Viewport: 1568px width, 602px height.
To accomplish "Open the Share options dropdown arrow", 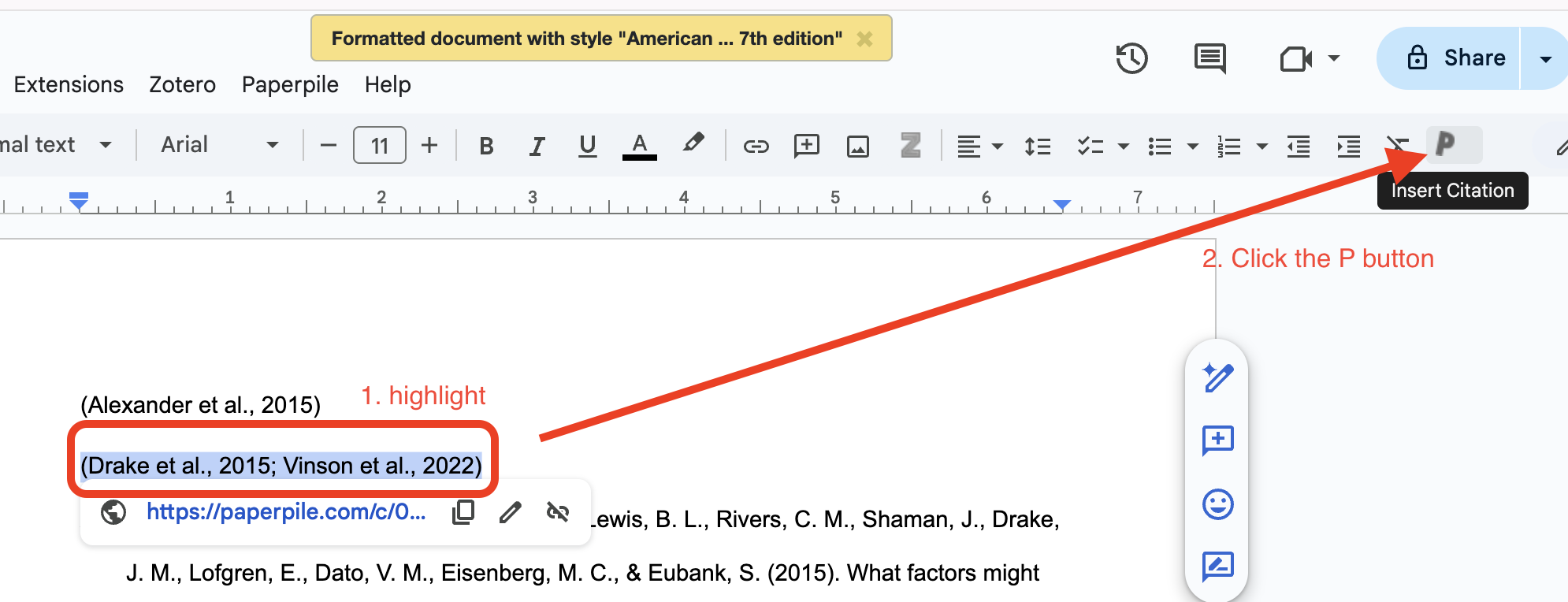I will pos(1545,59).
